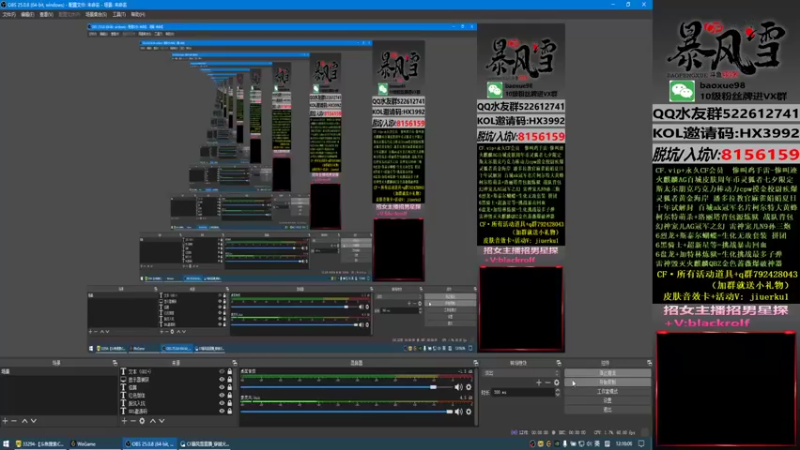
Task: Move the selected source up
Action: 153,421
